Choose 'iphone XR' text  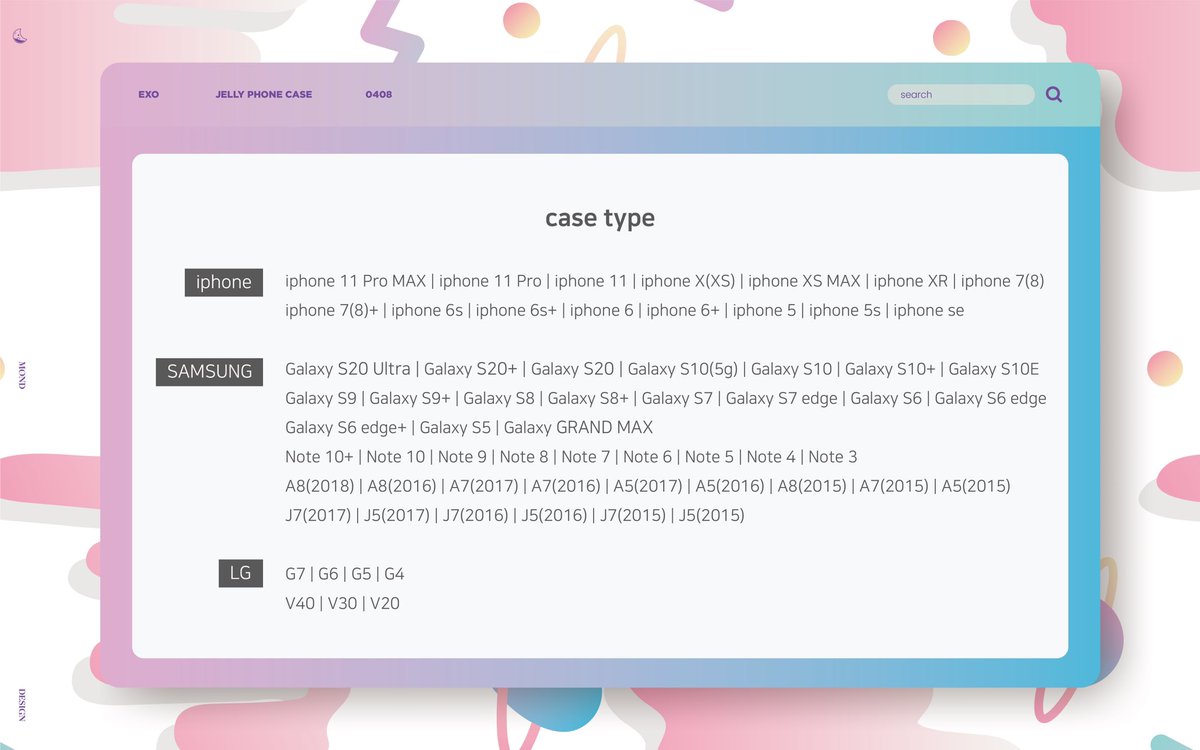[911, 281]
